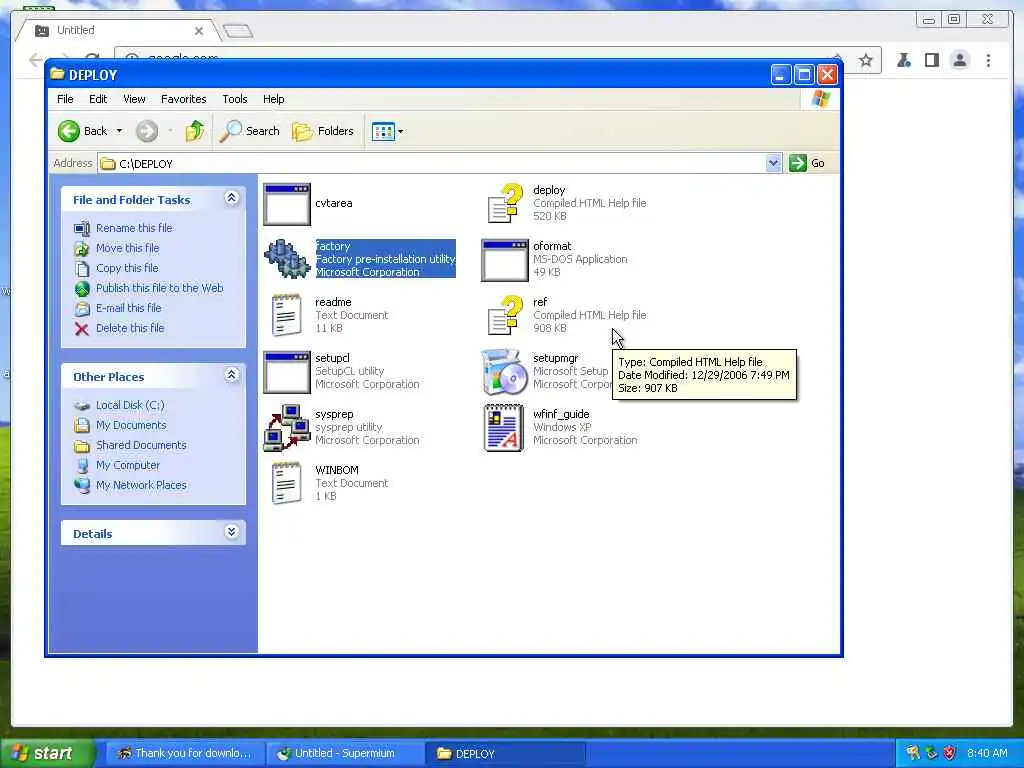The width and height of the screenshot is (1024, 768).
Task: Open Back button history dropdown arrow
Action: click(x=120, y=131)
